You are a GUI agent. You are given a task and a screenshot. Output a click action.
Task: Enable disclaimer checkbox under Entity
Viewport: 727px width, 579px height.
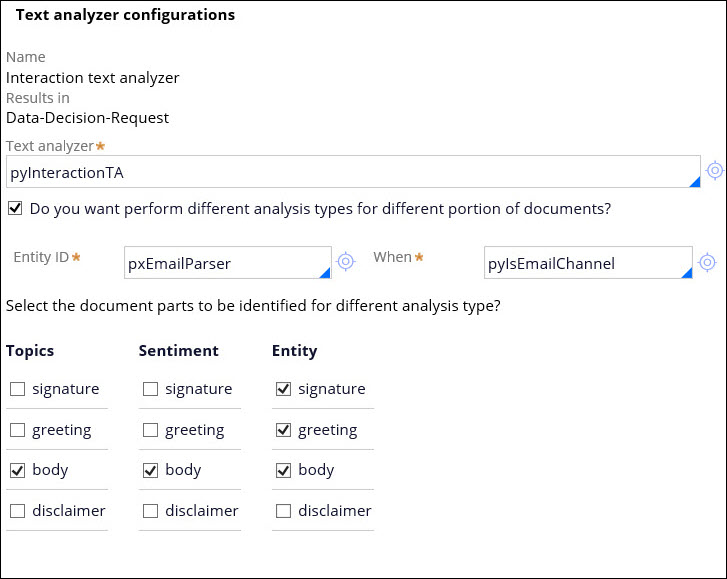(x=283, y=511)
